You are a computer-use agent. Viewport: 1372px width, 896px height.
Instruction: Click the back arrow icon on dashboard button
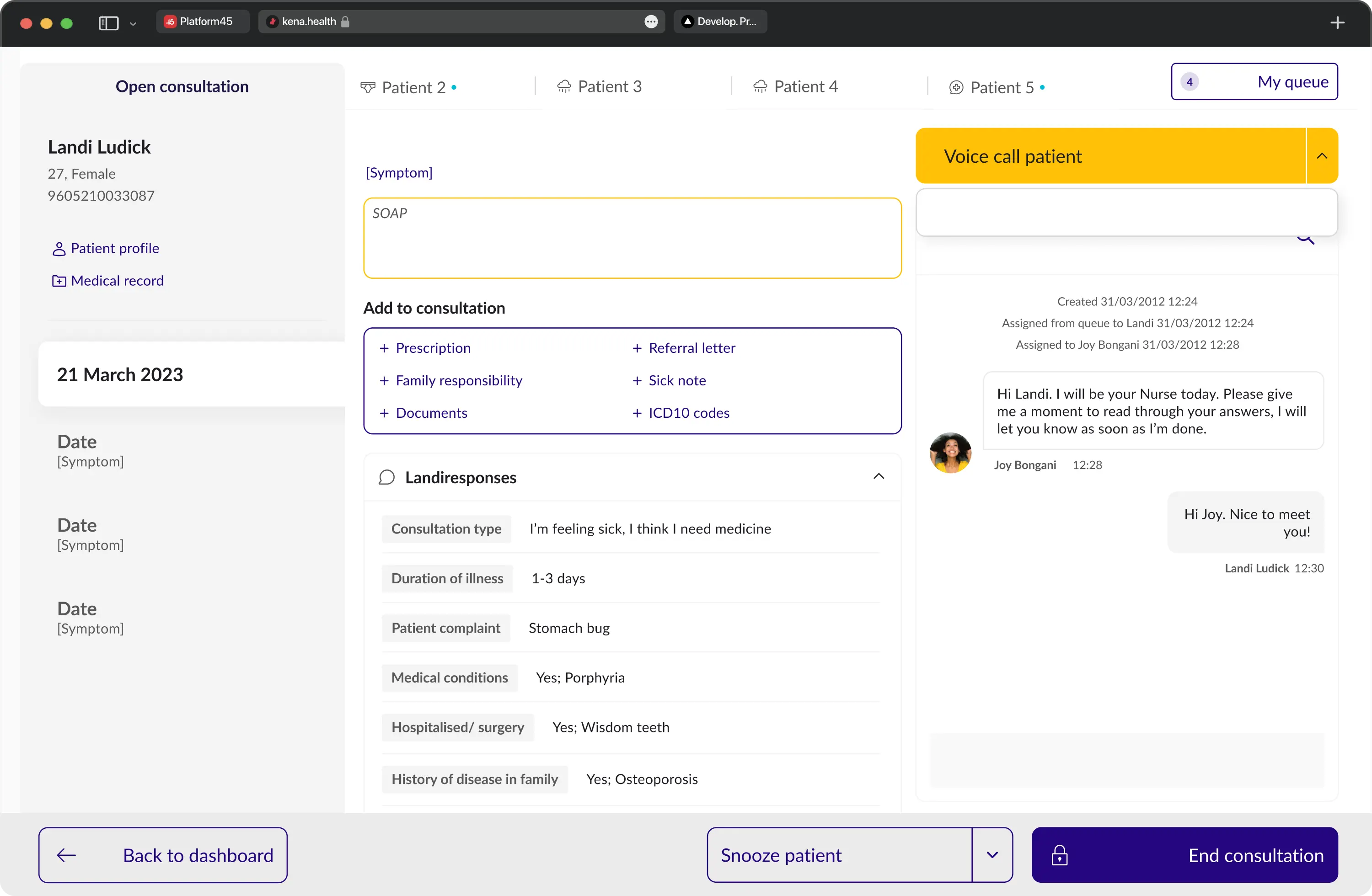pos(66,855)
